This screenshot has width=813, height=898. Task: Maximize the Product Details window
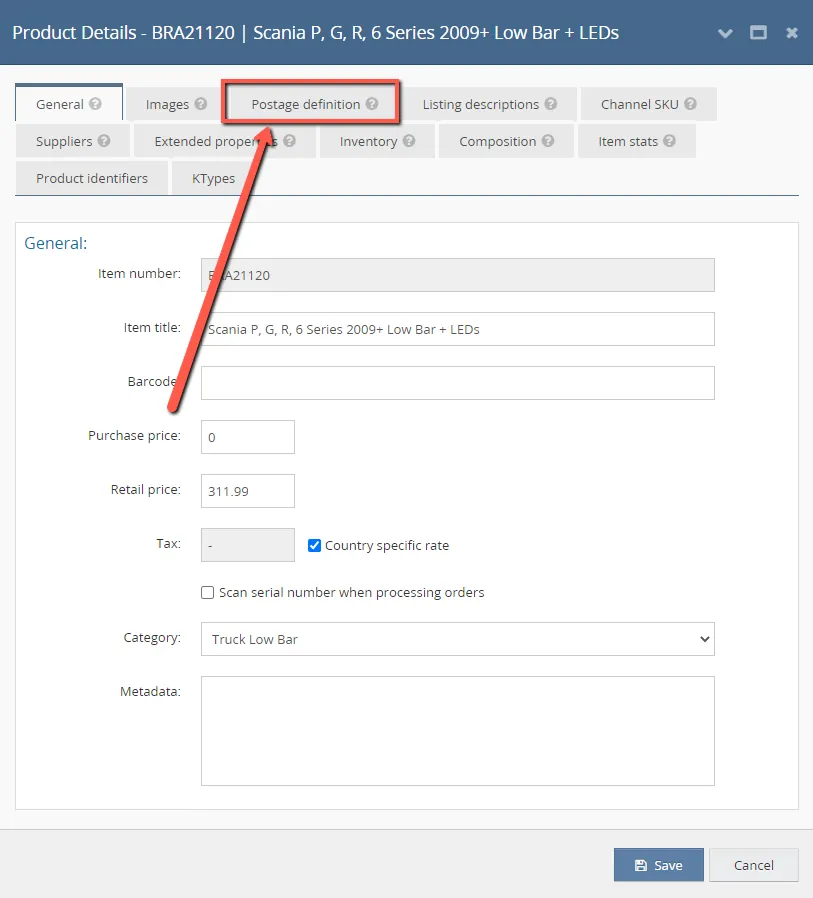tap(759, 33)
